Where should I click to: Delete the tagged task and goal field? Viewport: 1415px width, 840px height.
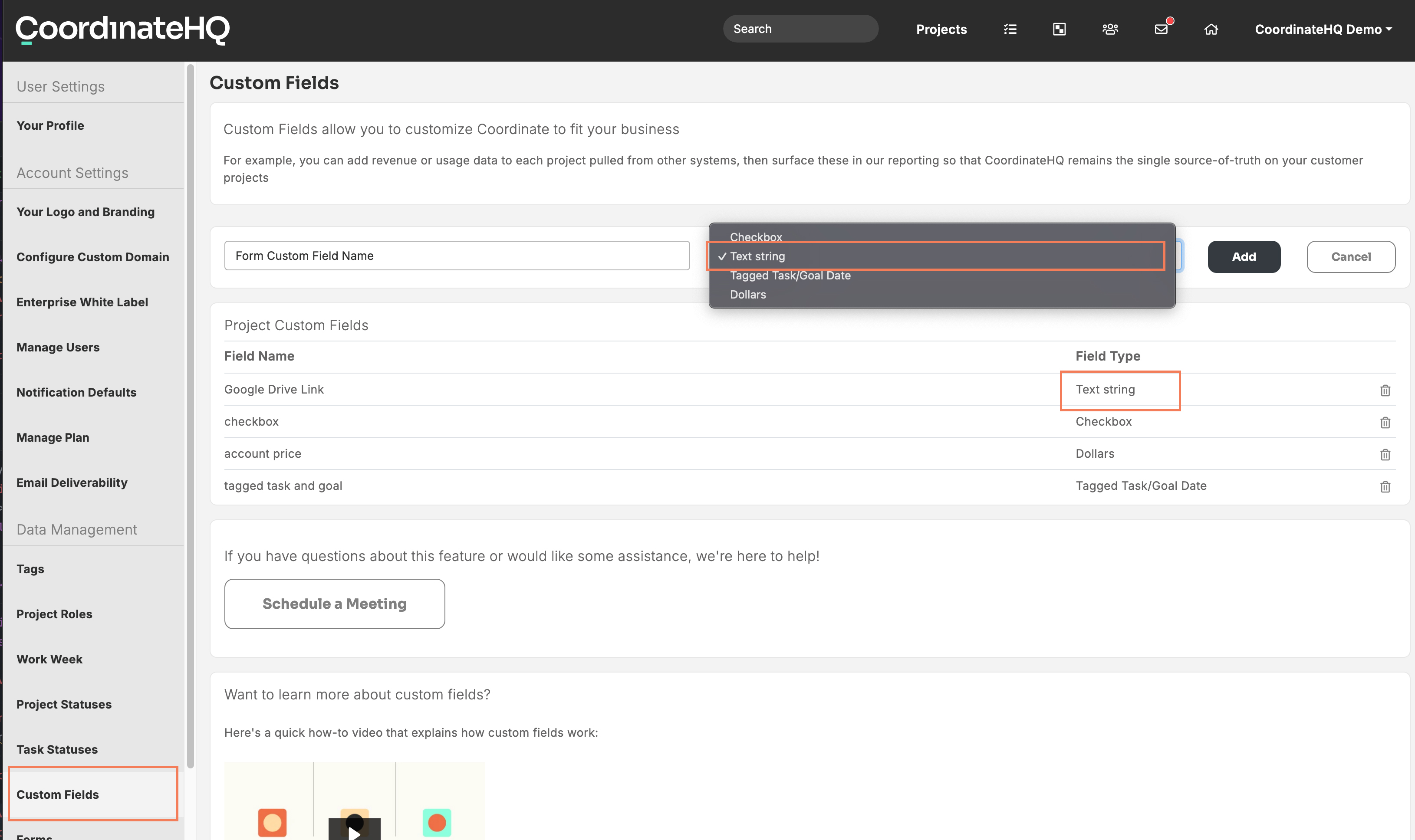tap(1385, 487)
